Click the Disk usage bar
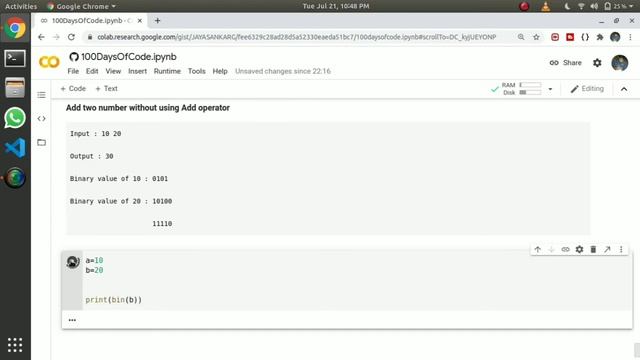The height and width of the screenshot is (360, 640). pyautogui.click(x=530, y=93)
